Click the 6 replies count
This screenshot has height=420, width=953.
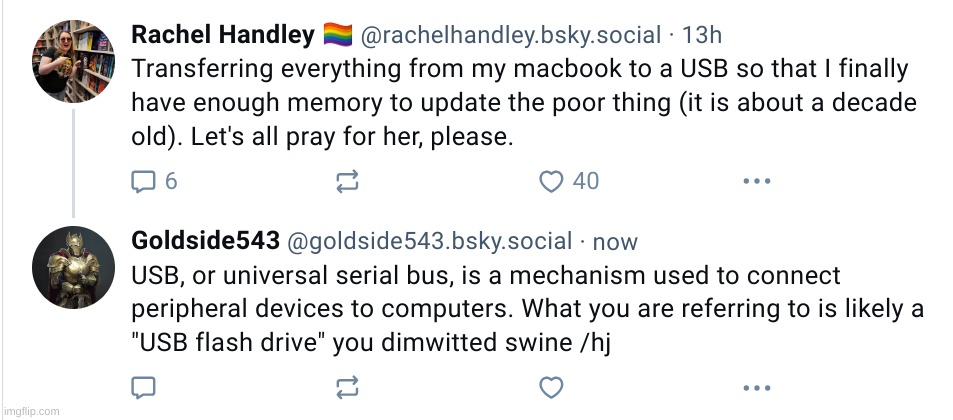(171, 181)
